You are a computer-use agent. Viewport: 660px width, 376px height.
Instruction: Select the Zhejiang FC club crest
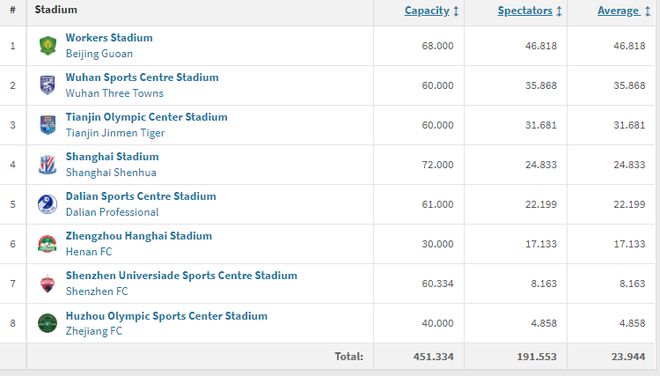click(48, 323)
